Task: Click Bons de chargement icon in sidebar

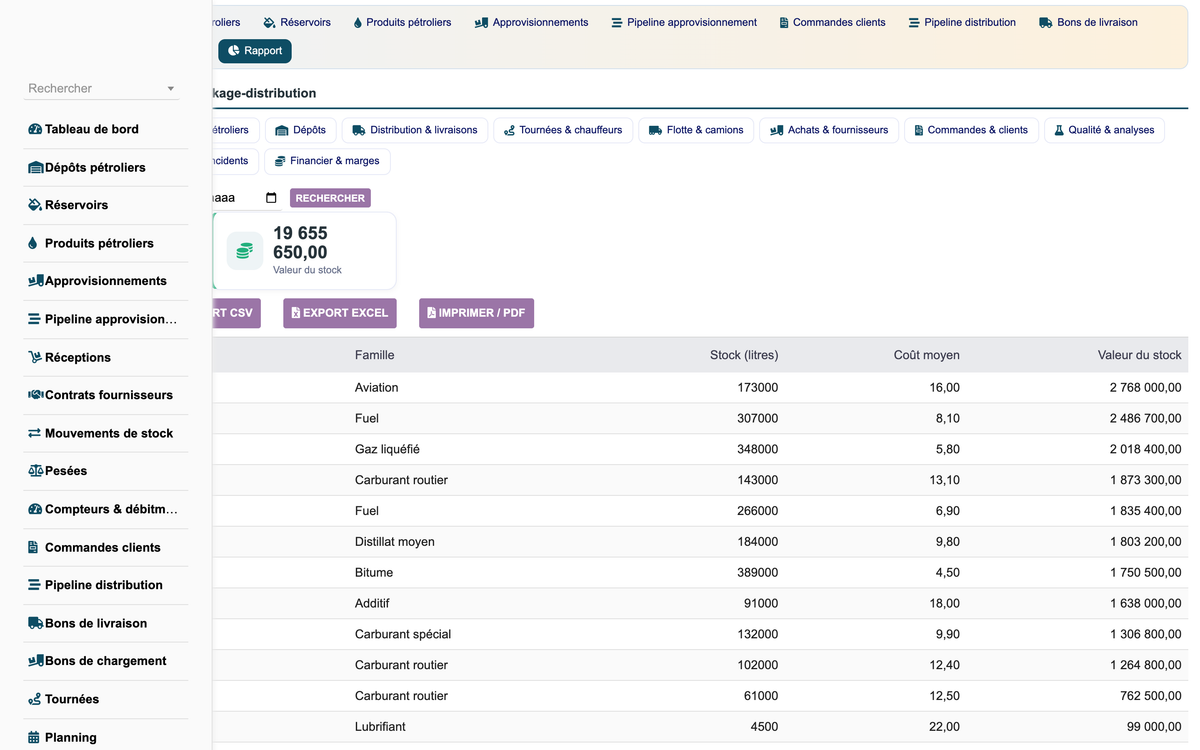Action: click(x=36, y=661)
